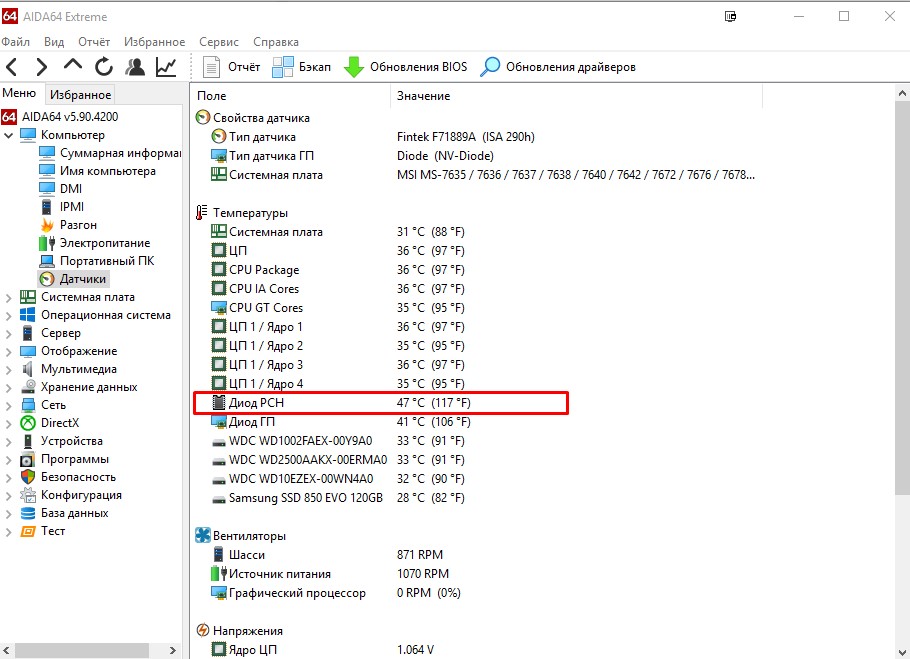Click the sidebar horizontal scrollbar right arrow
The image size is (910, 659).
(172, 650)
